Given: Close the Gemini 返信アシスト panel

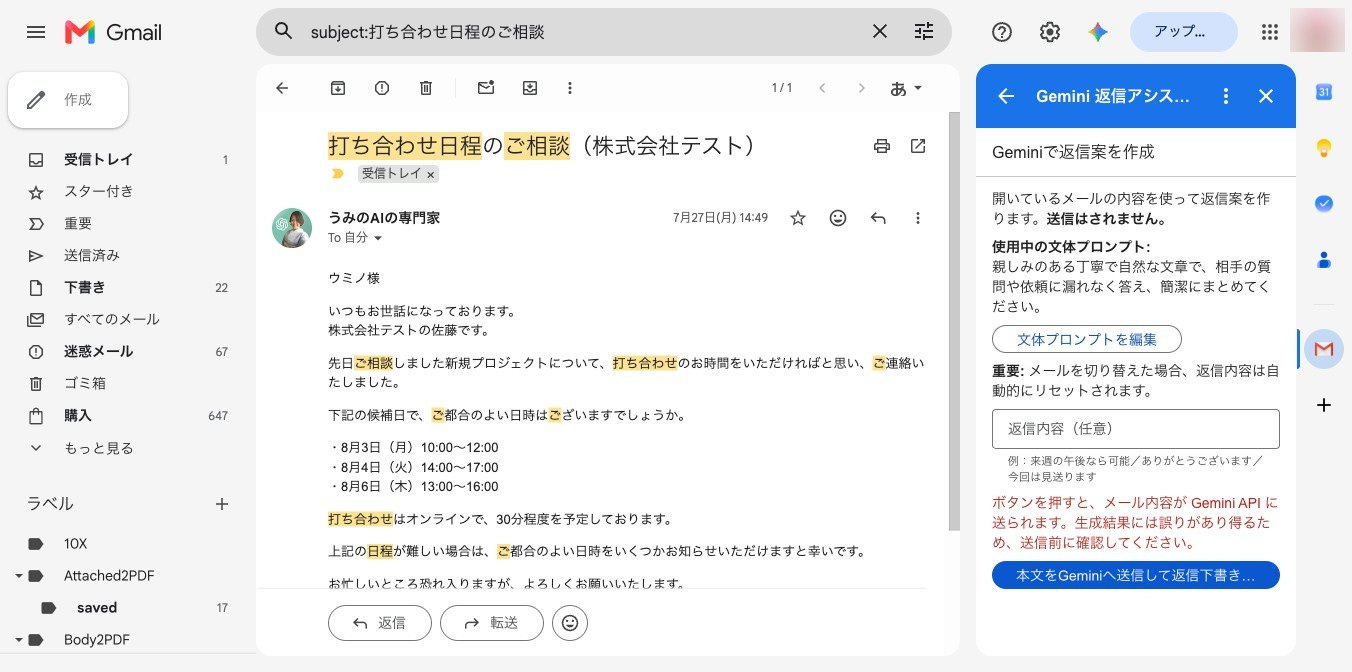Looking at the screenshot, I should [x=1266, y=96].
